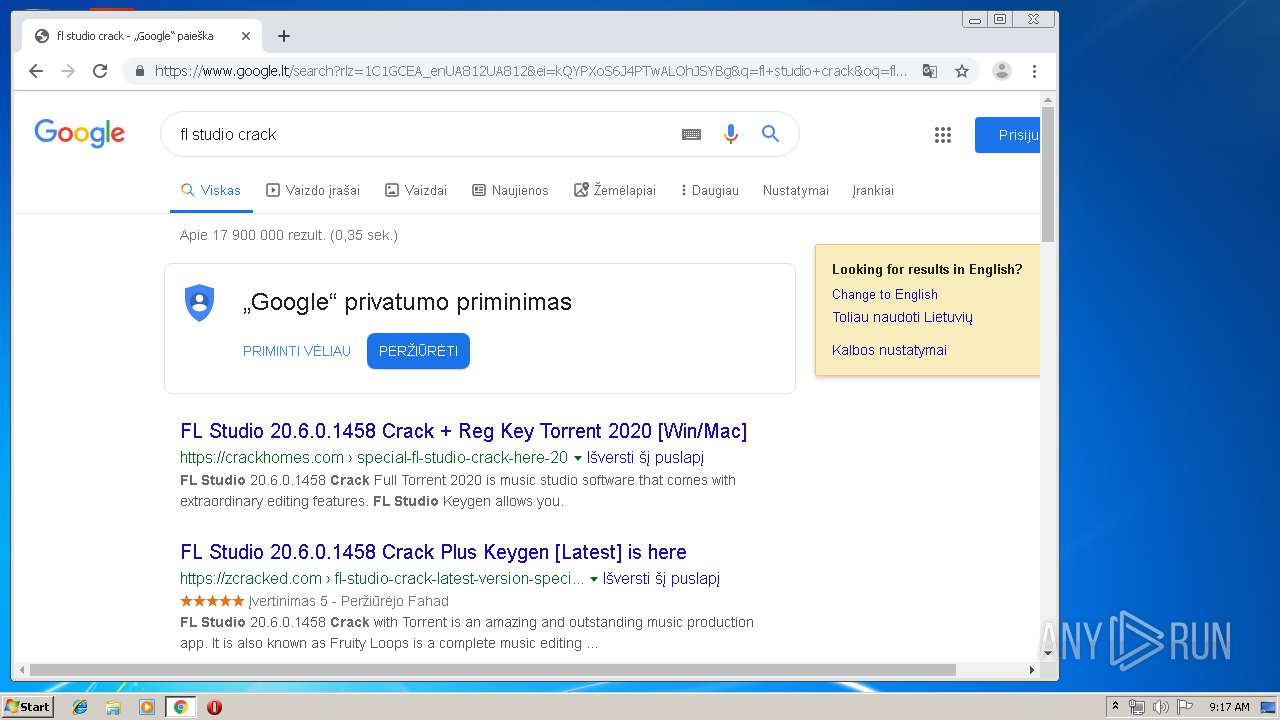This screenshot has width=1280, height=720.
Task: Translate the zcracked.com result page
Action: point(661,579)
